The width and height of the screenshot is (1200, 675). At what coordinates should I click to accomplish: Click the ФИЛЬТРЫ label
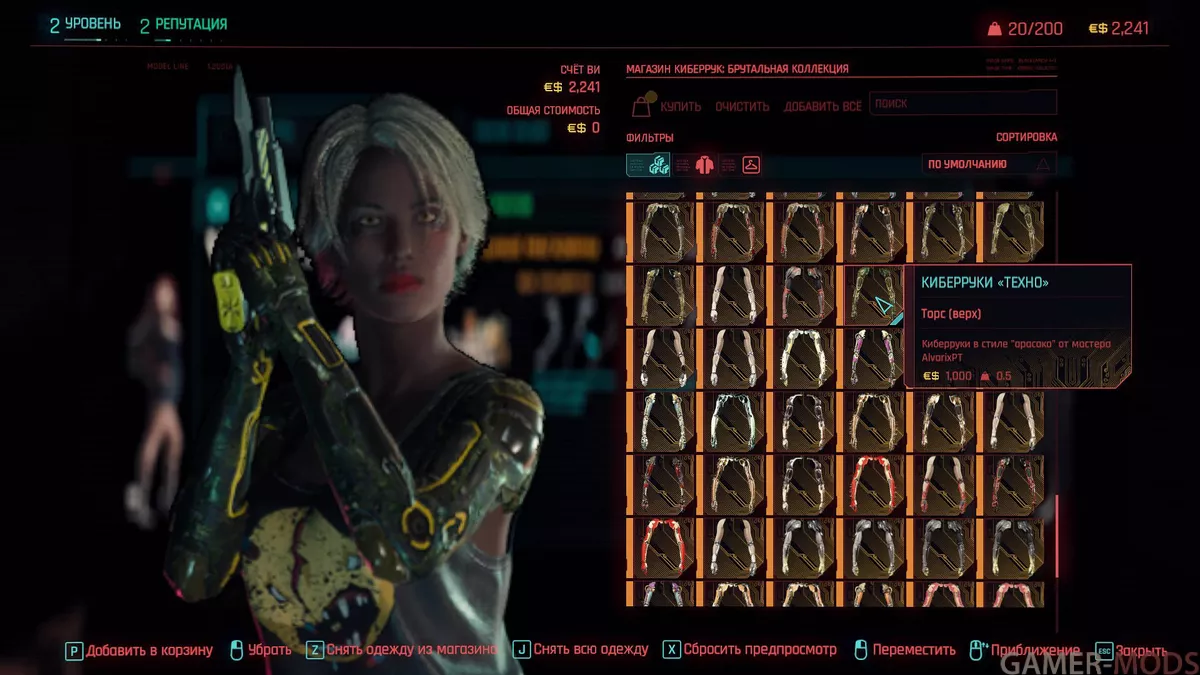(x=650, y=137)
